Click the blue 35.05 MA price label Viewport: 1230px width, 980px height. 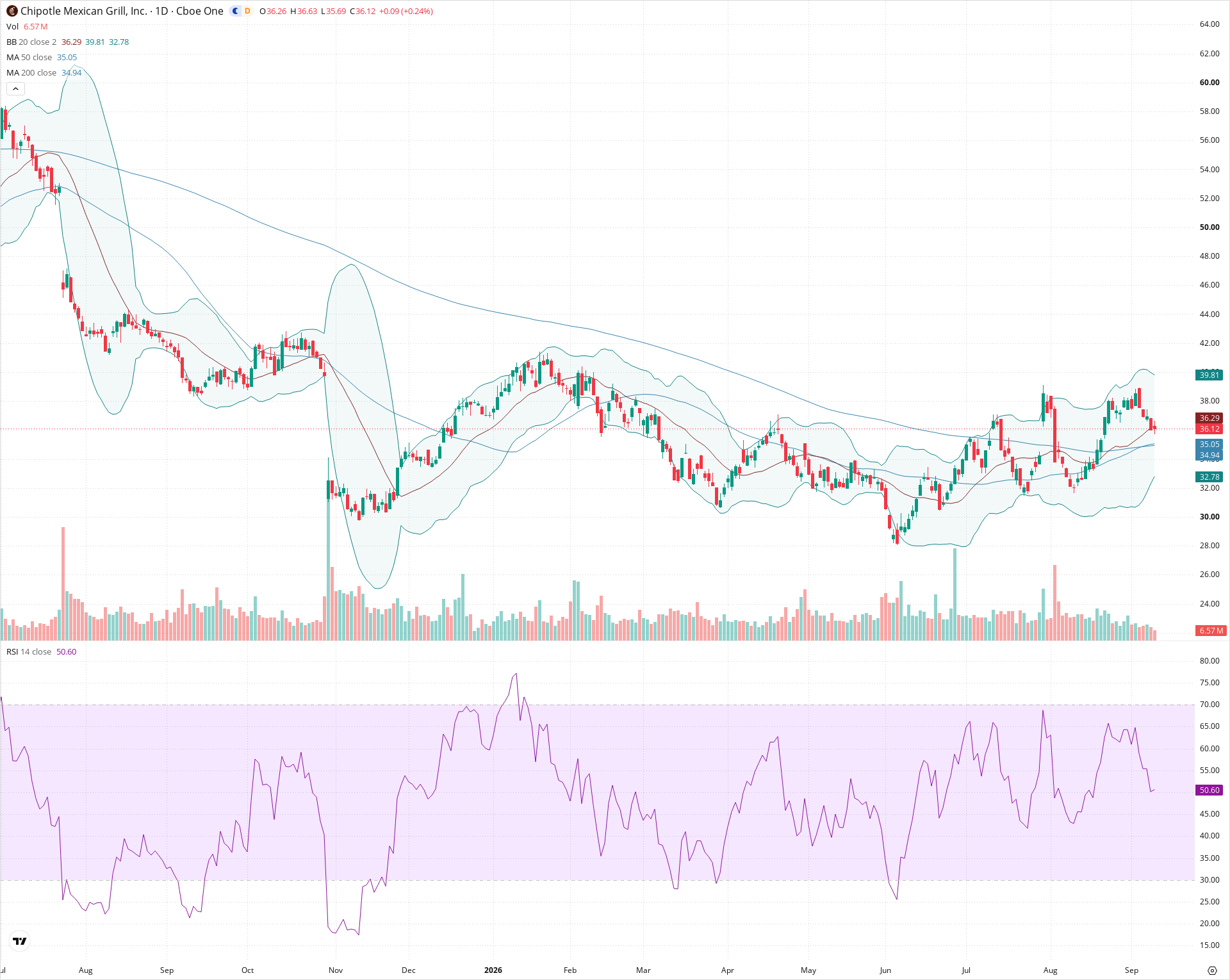(x=1209, y=444)
